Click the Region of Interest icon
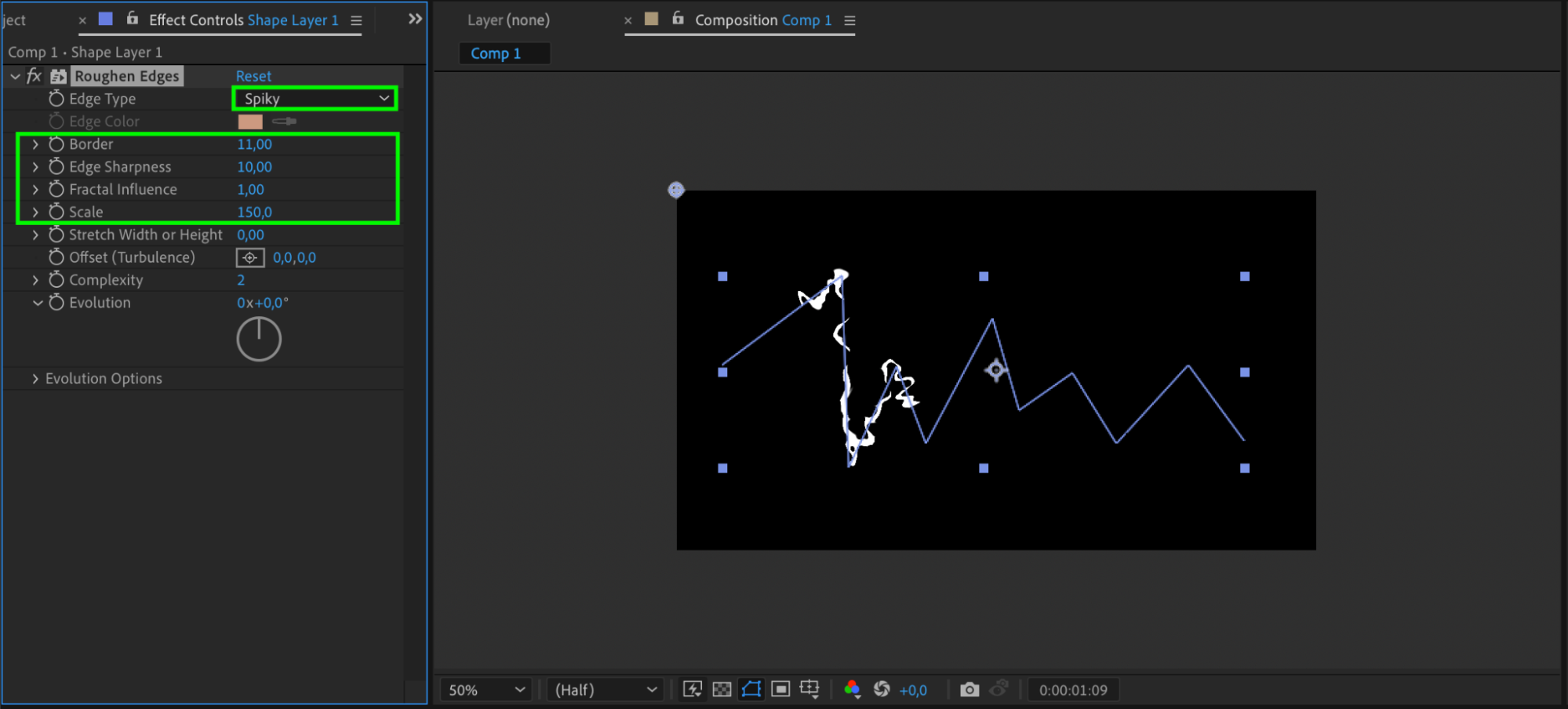Viewport: 1568px width, 709px height. click(780, 689)
